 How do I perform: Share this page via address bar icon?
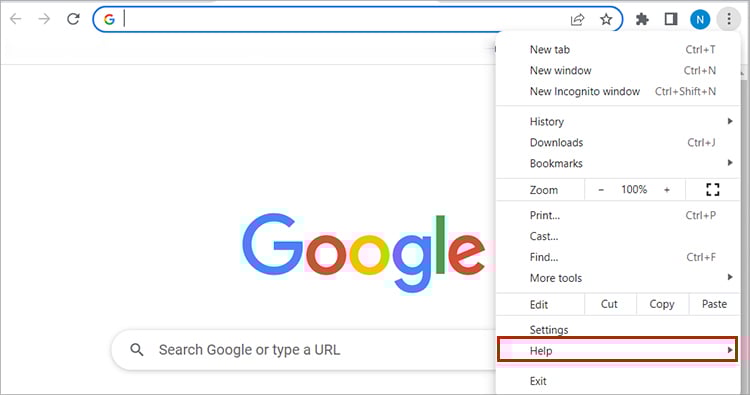[577, 19]
